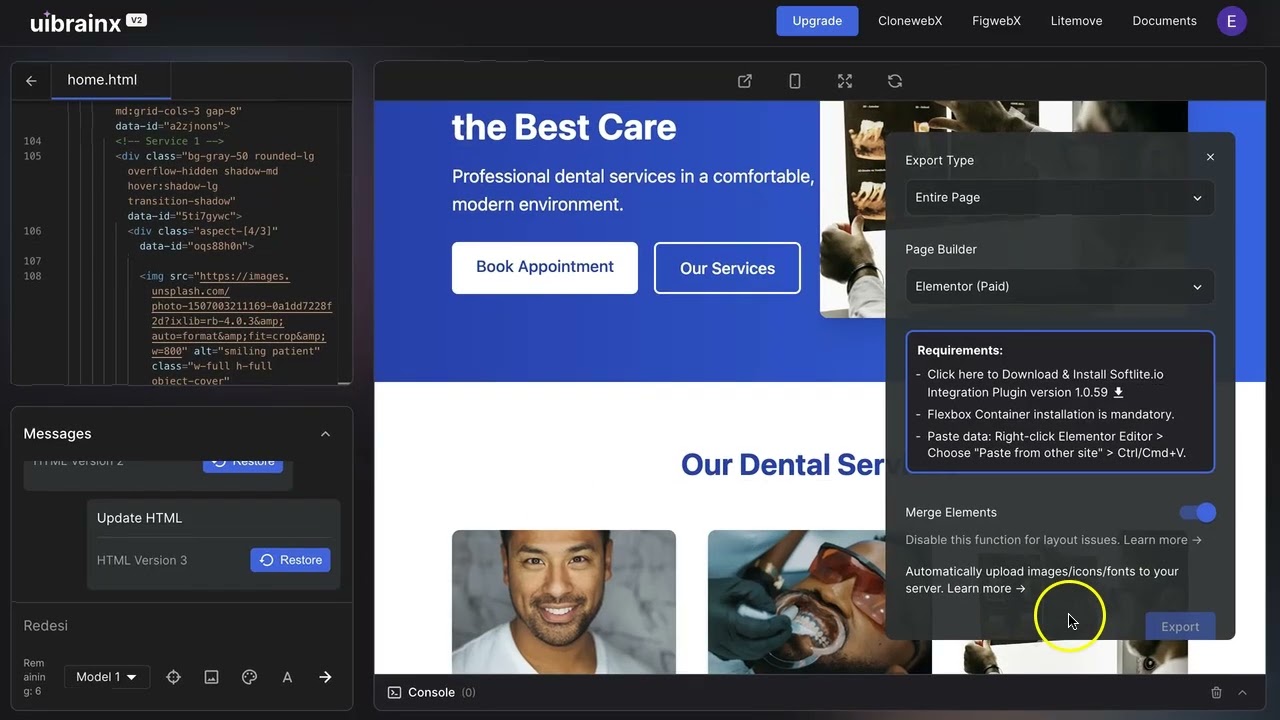Open user avatar E menu

click(x=1232, y=21)
